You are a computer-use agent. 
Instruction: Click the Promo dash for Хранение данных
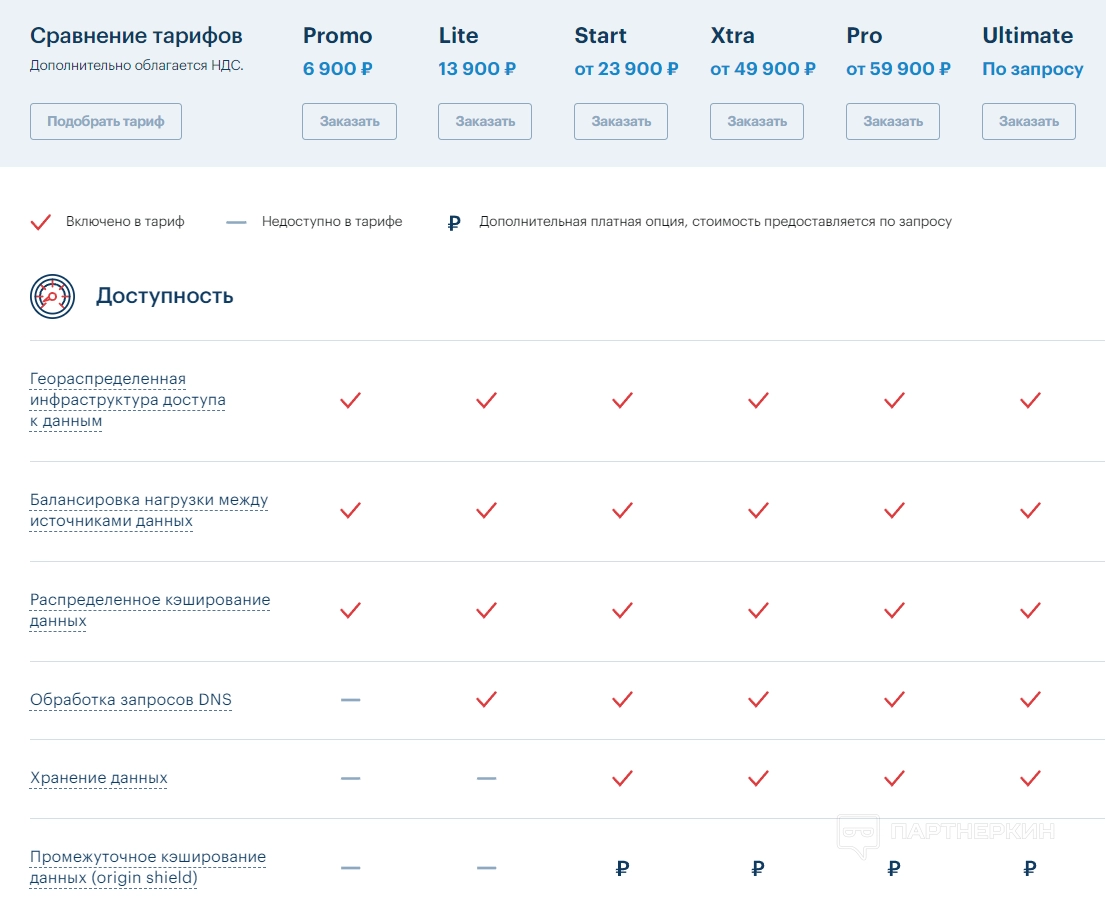pyautogui.click(x=350, y=778)
